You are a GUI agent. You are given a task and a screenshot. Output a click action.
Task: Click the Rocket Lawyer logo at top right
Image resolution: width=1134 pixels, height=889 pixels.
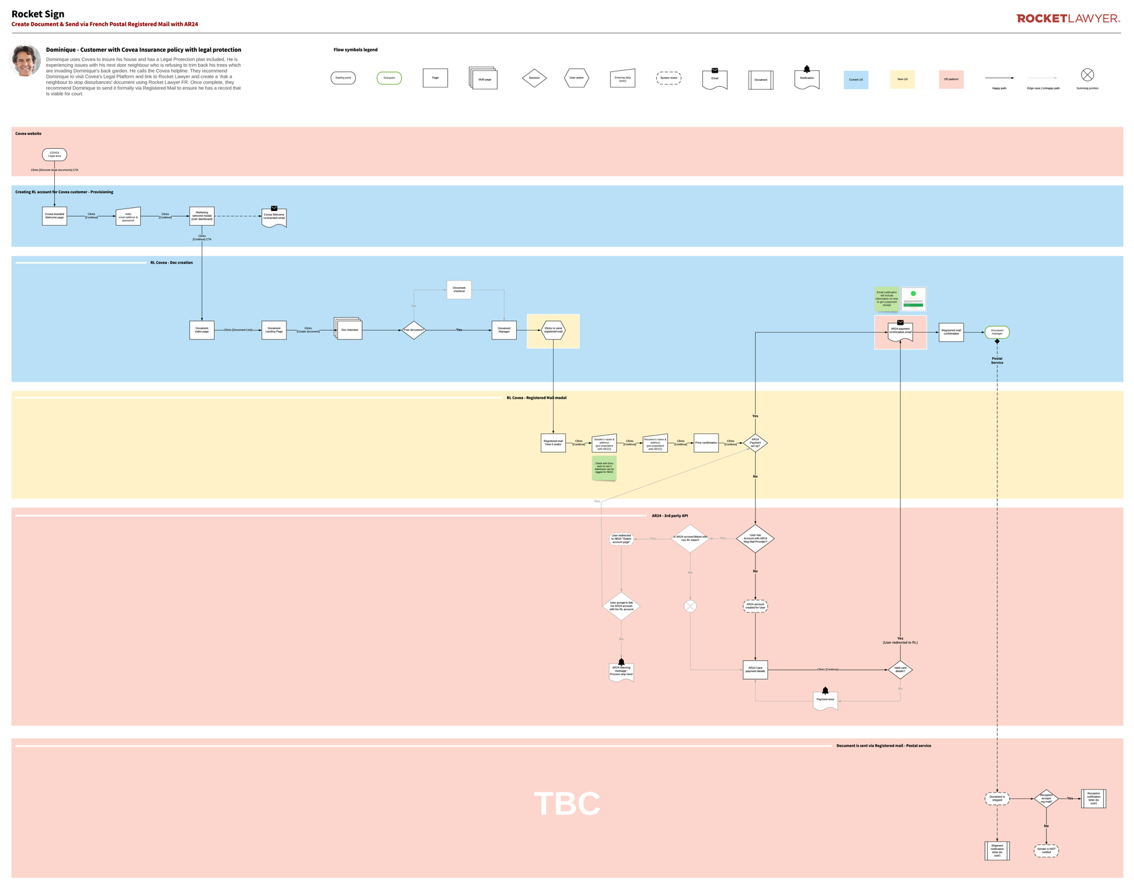point(1070,16)
